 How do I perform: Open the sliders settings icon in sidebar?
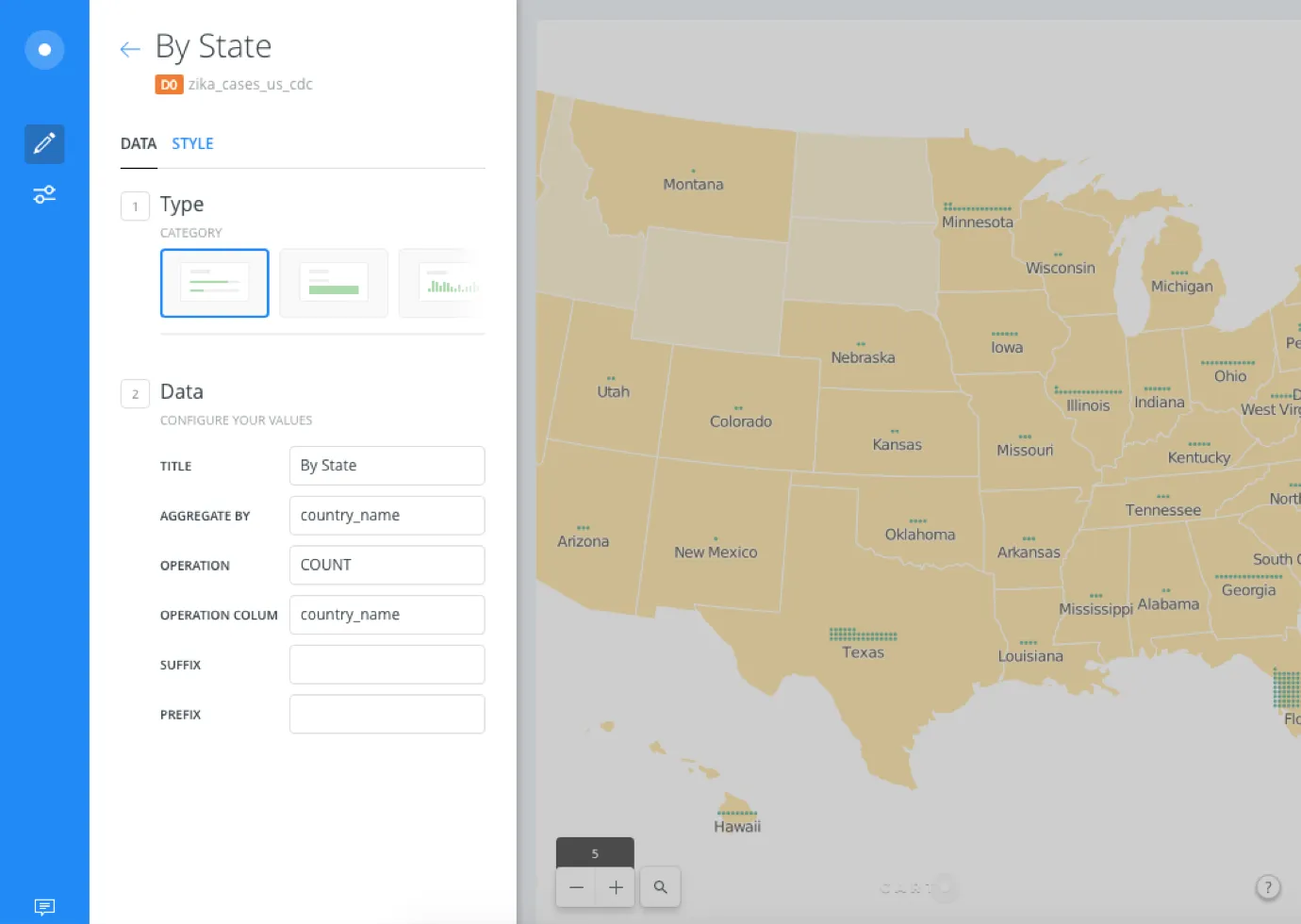(44, 194)
